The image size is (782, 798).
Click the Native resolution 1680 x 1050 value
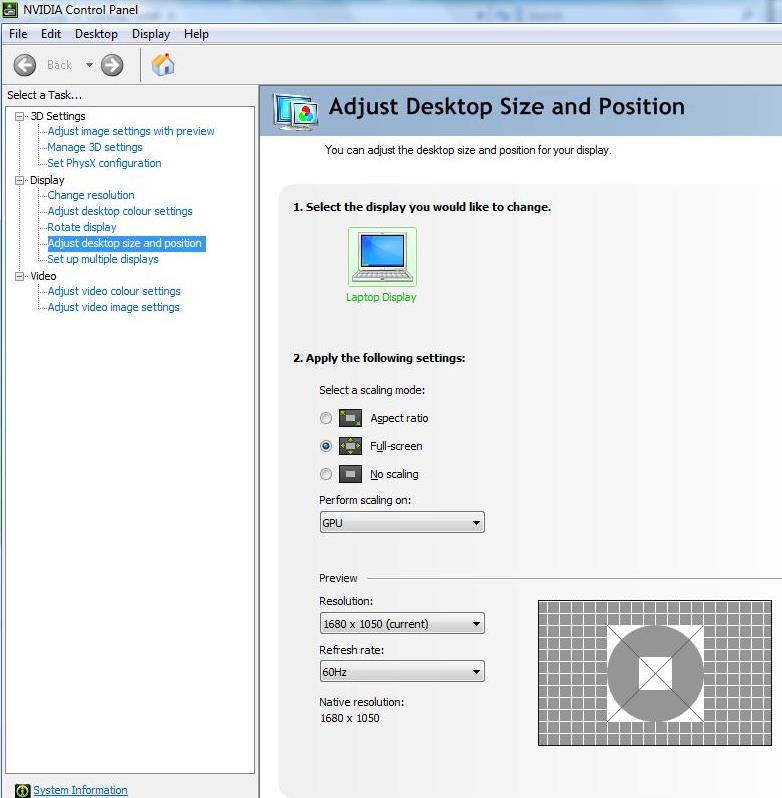[x=350, y=718]
